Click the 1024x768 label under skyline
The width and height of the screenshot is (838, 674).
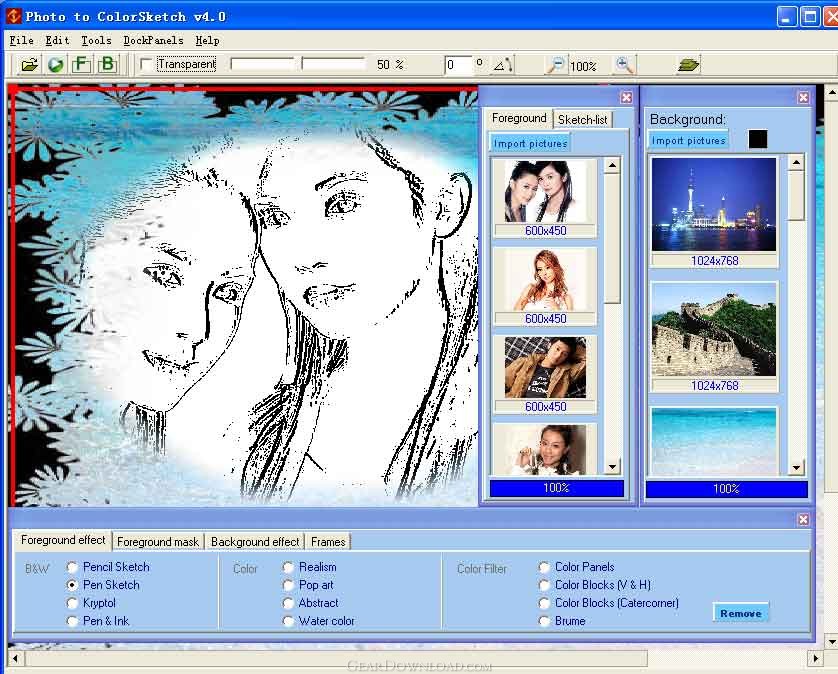[715, 261]
